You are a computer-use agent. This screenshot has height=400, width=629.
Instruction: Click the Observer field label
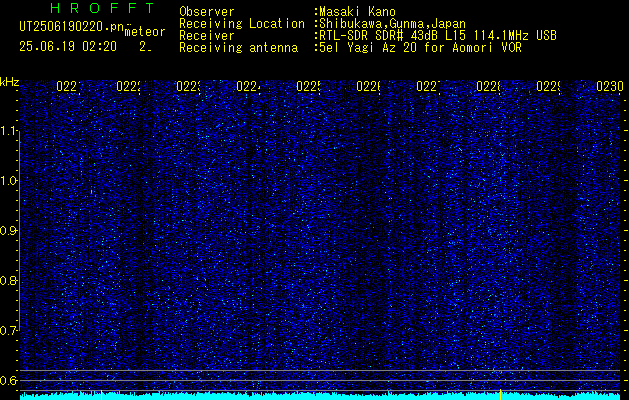(x=207, y=11)
